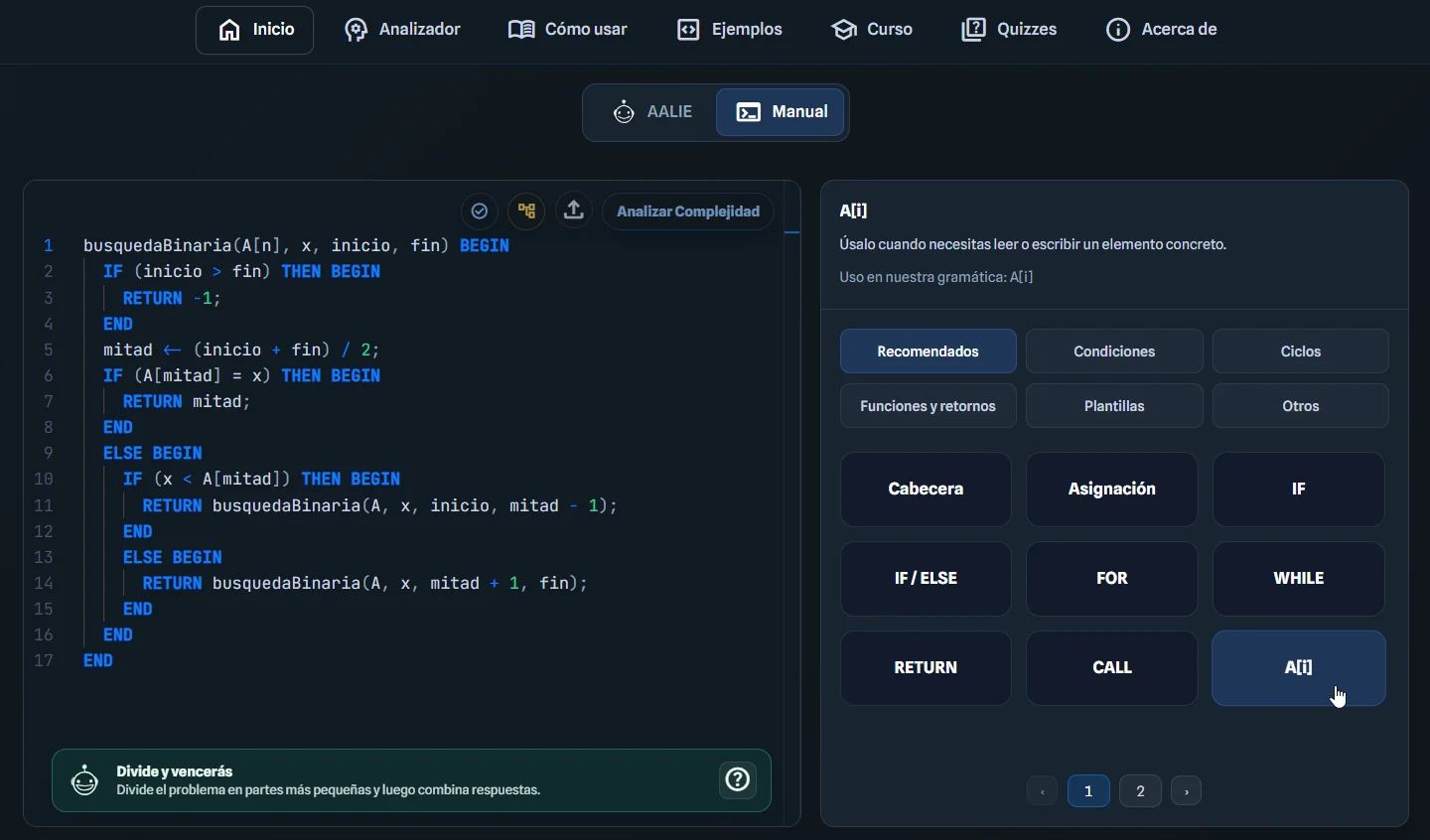Screen dimensions: 1430x840
Task: Insert the IF / ELSE snippet
Action: click(927, 579)
